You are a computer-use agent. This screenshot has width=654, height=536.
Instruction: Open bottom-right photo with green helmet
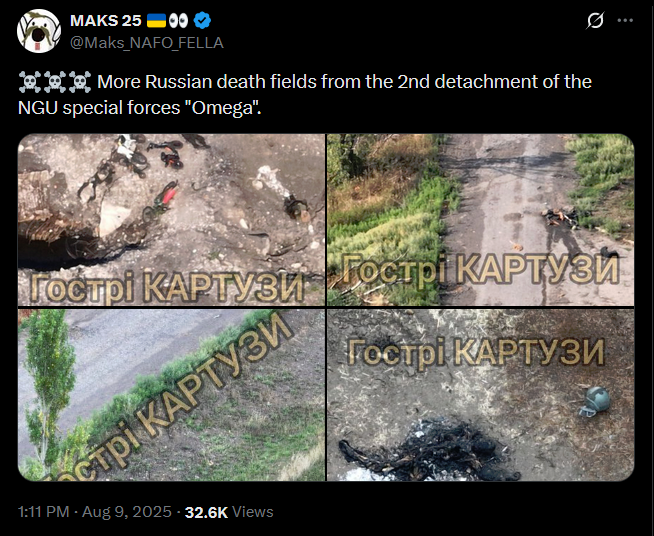pyautogui.click(x=480, y=395)
